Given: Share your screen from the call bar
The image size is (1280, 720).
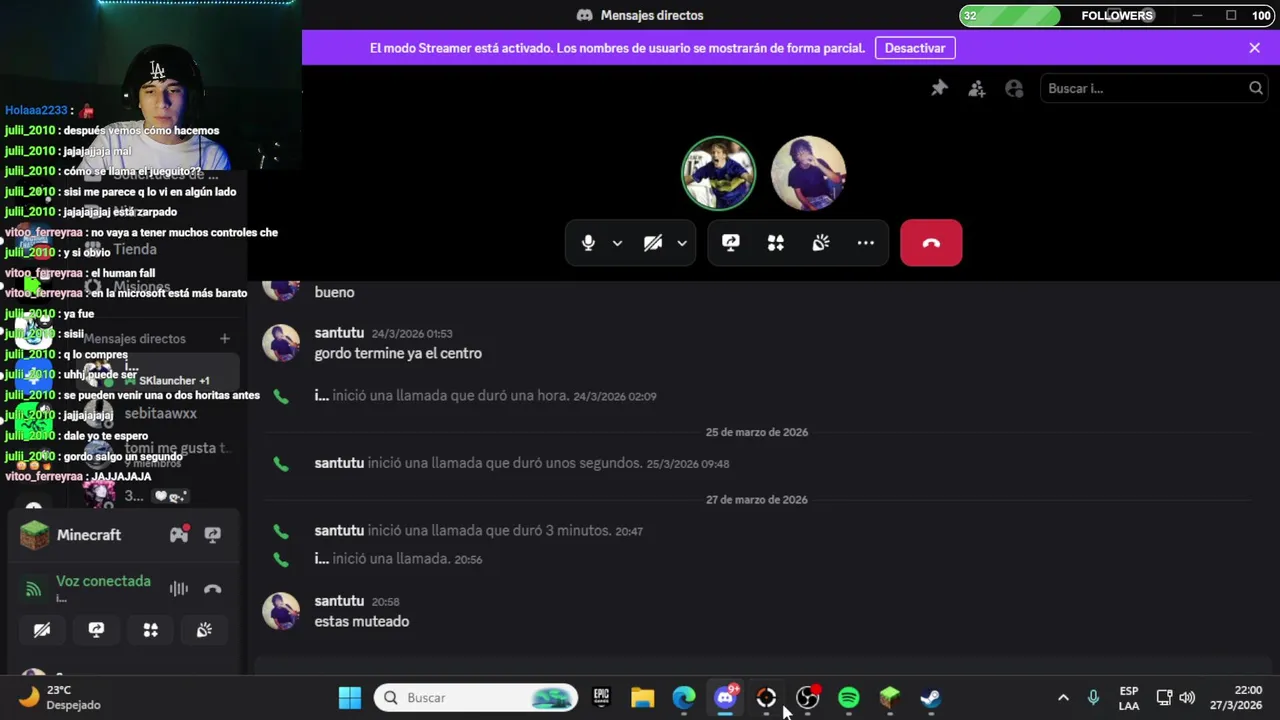Looking at the screenshot, I should click(x=731, y=243).
